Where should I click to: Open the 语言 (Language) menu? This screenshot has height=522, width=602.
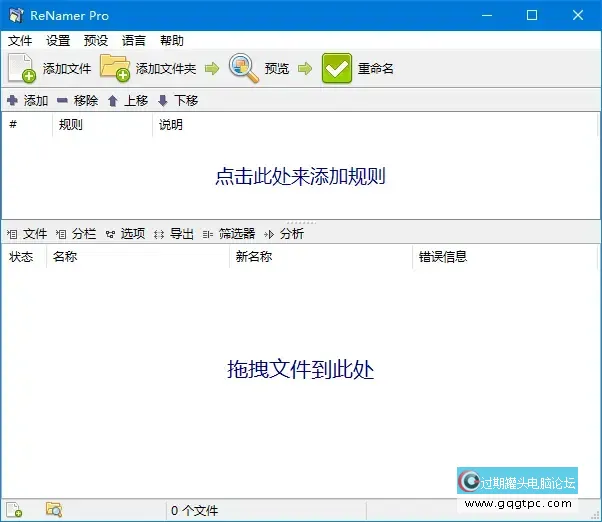[134, 40]
